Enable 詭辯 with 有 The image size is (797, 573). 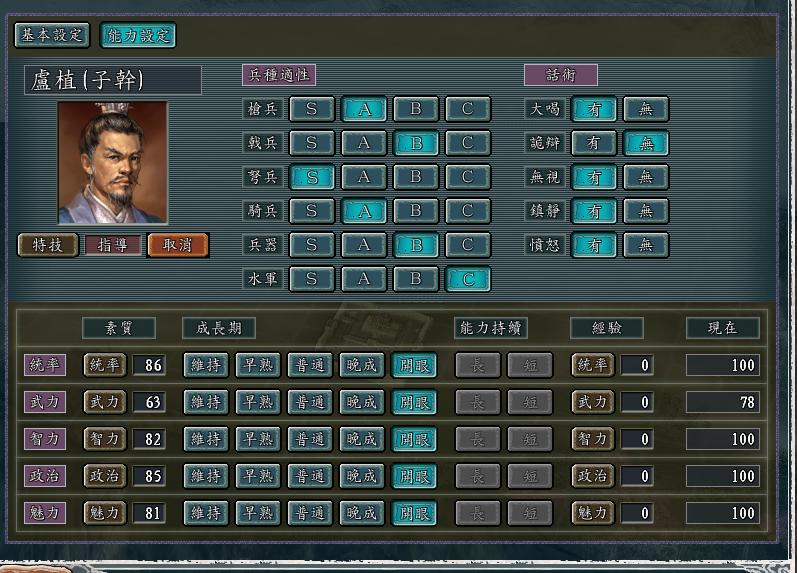coord(594,143)
